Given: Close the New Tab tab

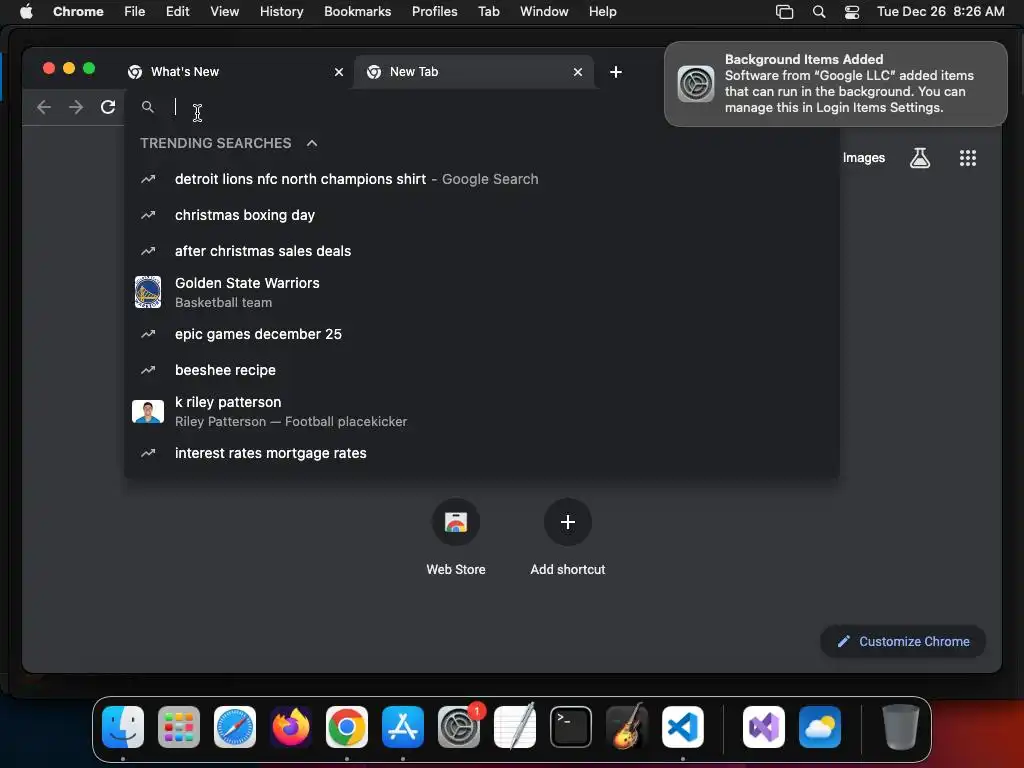Looking at the screenshot, I should 577,72.
